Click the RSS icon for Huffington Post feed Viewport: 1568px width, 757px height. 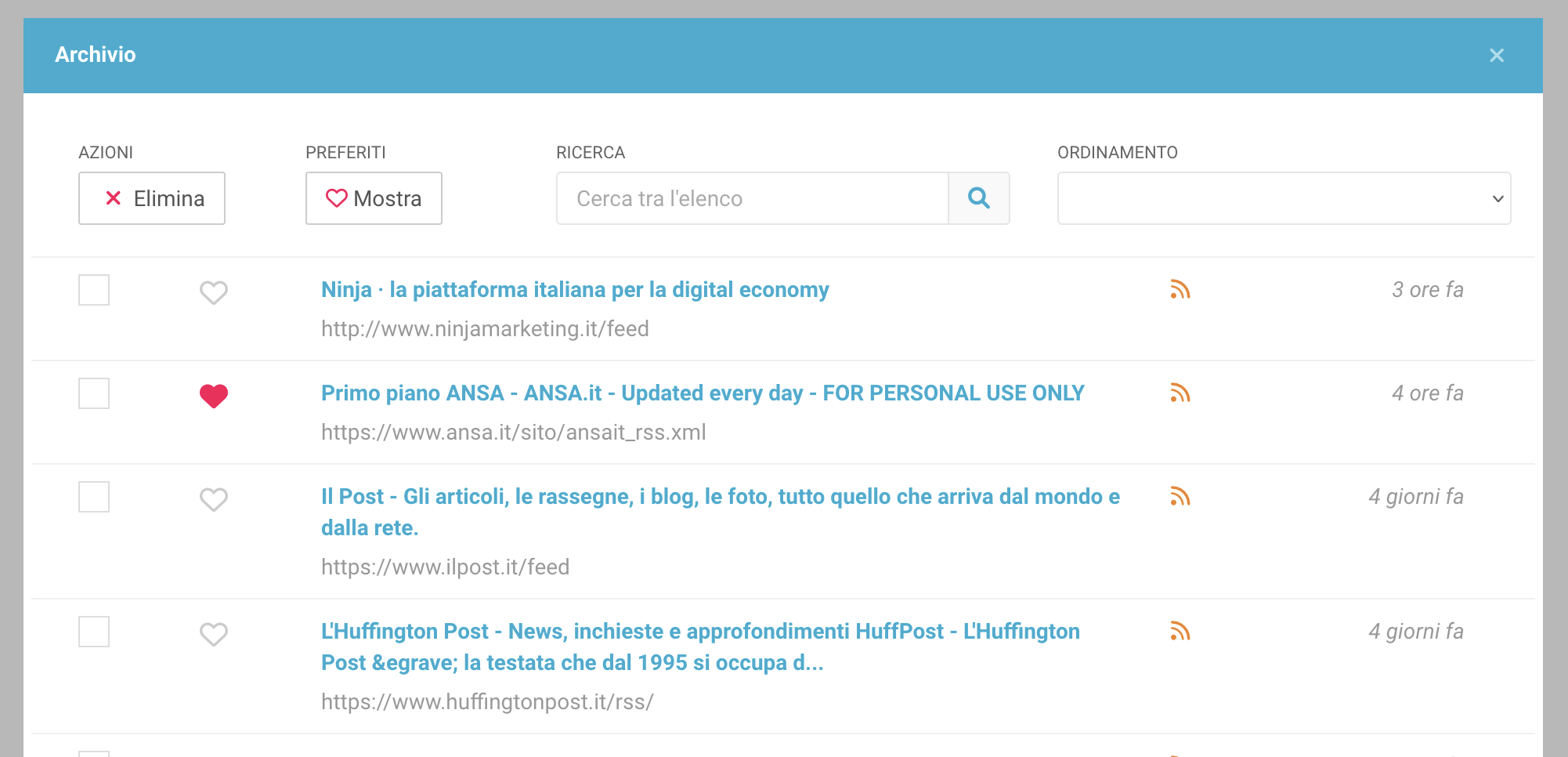point(1180,632)
